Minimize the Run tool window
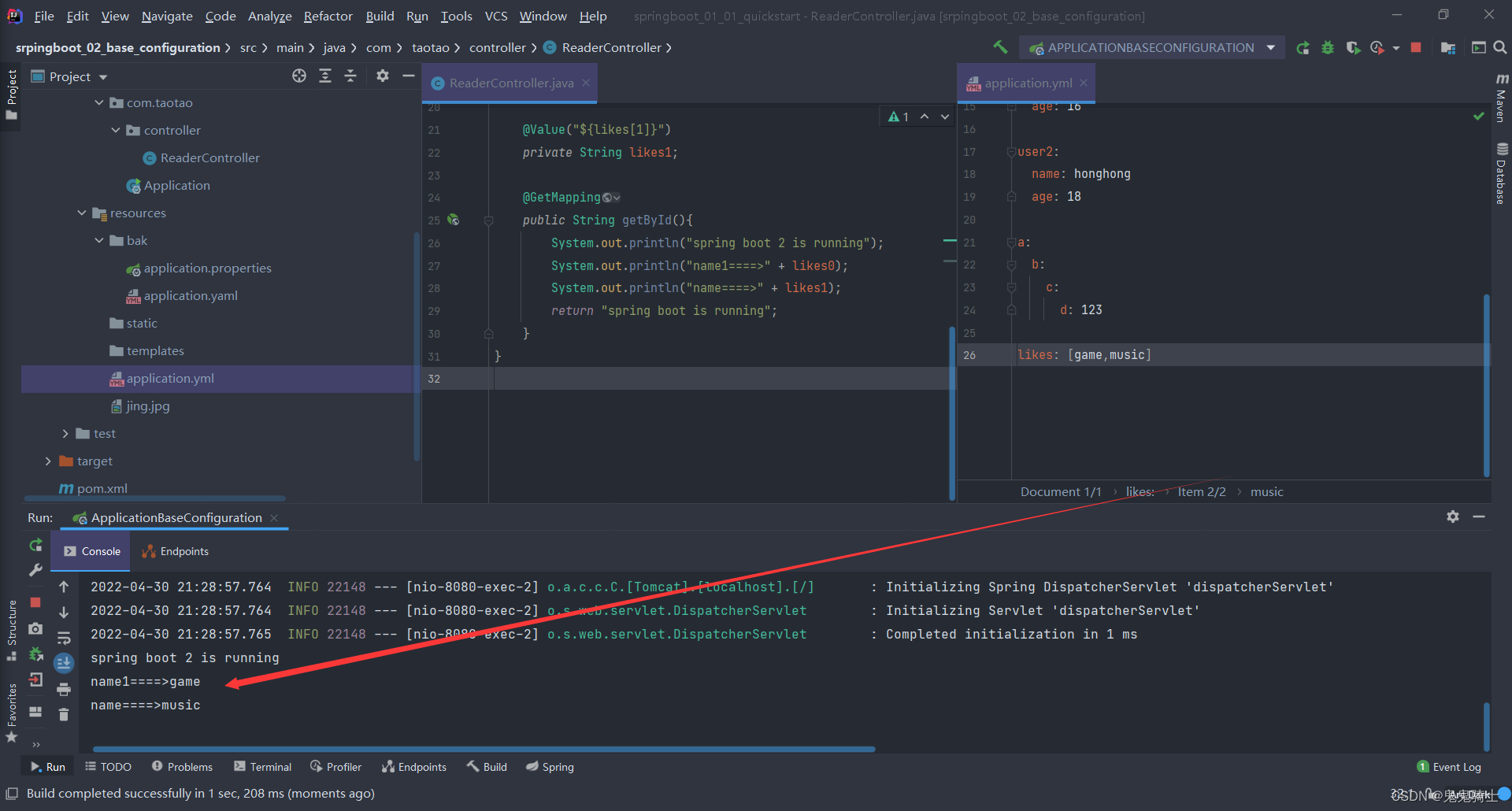This screenshot has height=811, width=1512. (1479, 517)
